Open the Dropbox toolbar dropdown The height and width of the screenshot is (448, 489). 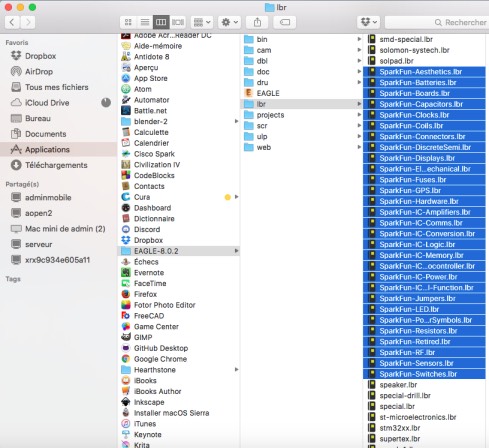click(369, 22)
